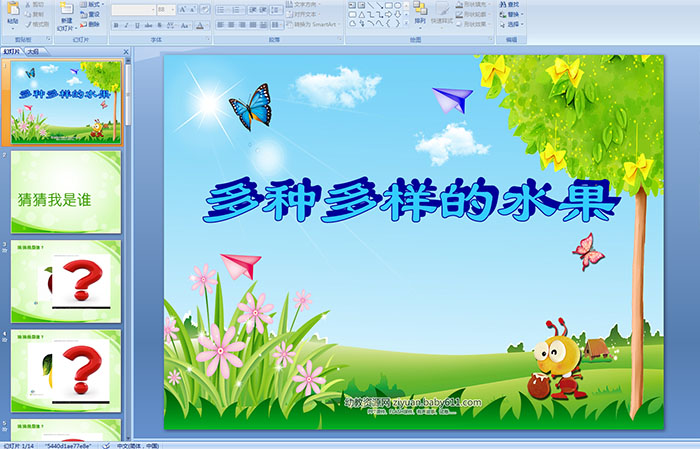Toggle Underline formatting
This screenshot has height=449, width=700.
(x=137, y=25)
